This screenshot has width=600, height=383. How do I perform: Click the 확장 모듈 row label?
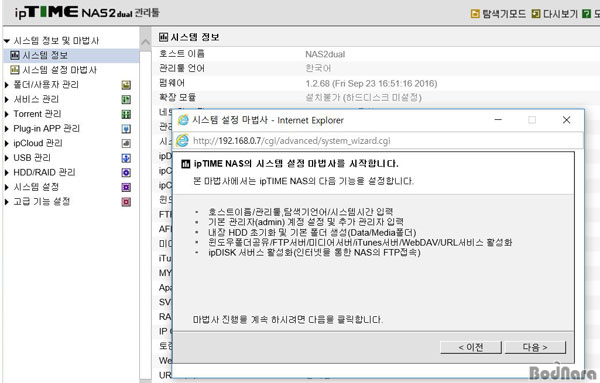[x=177, y=97]
